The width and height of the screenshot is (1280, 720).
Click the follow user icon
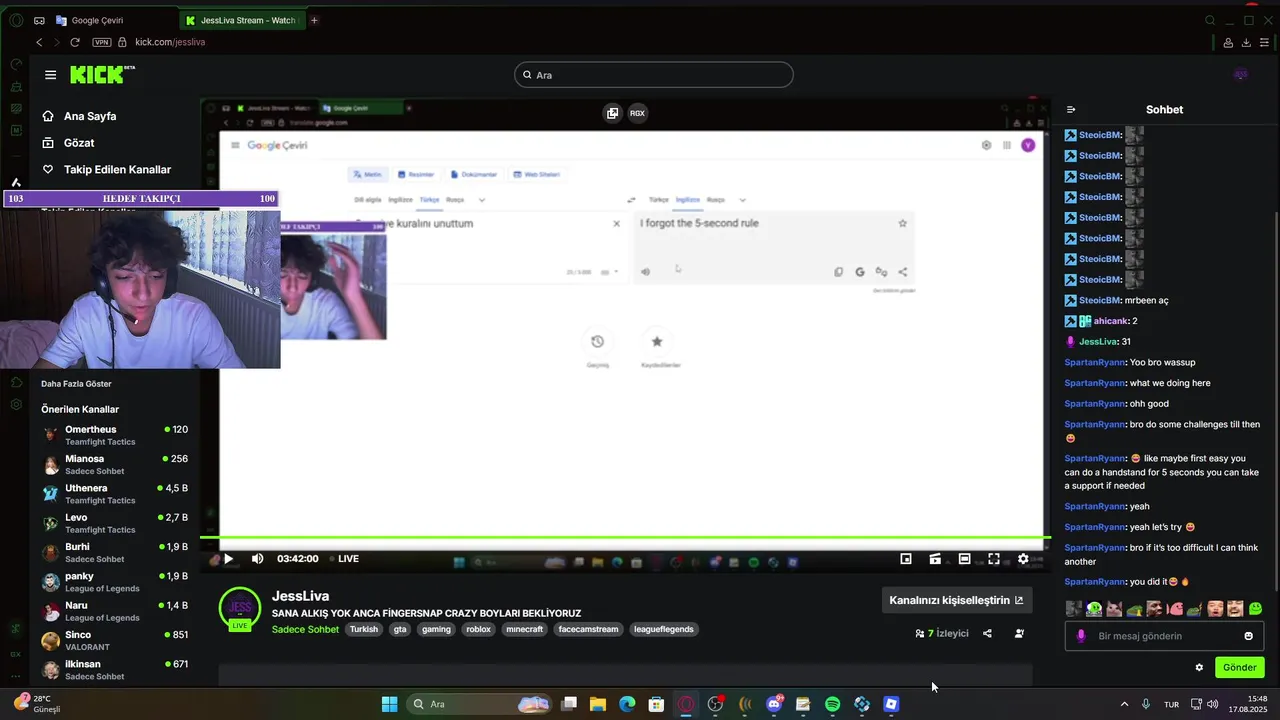(1019, 633)
